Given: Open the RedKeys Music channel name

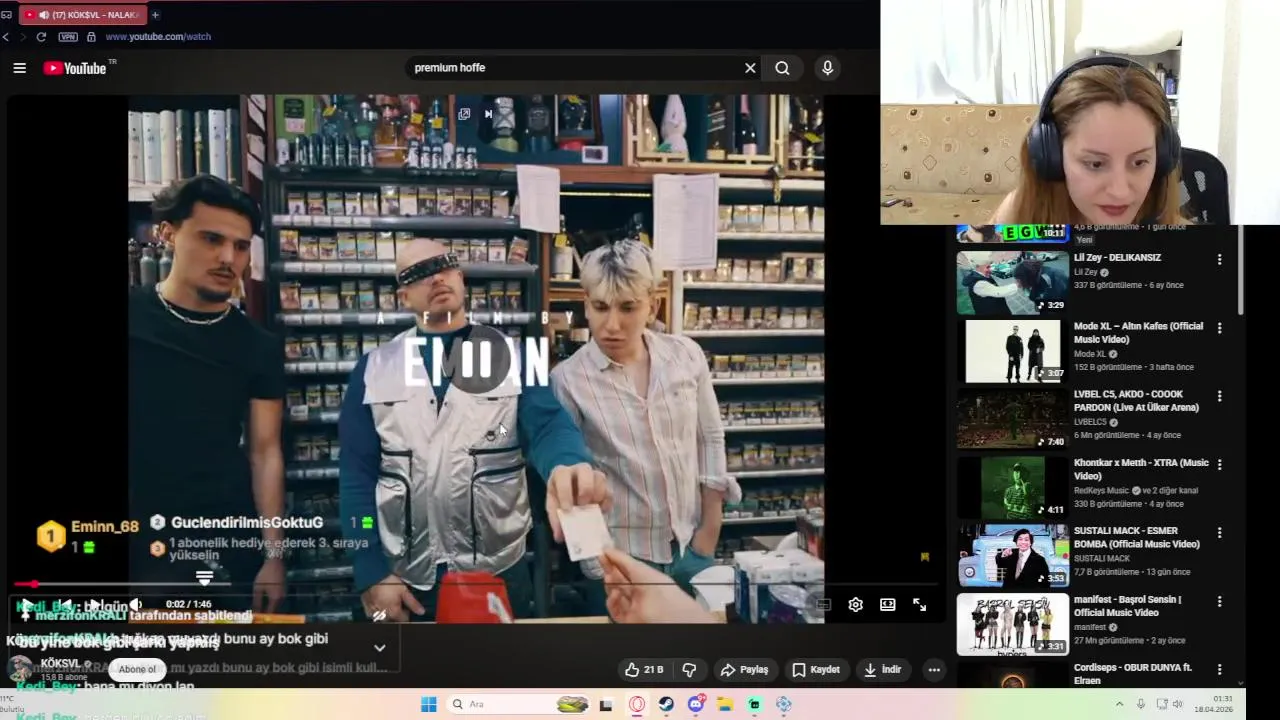Looking at the screenshot, I should [1101, 490].
